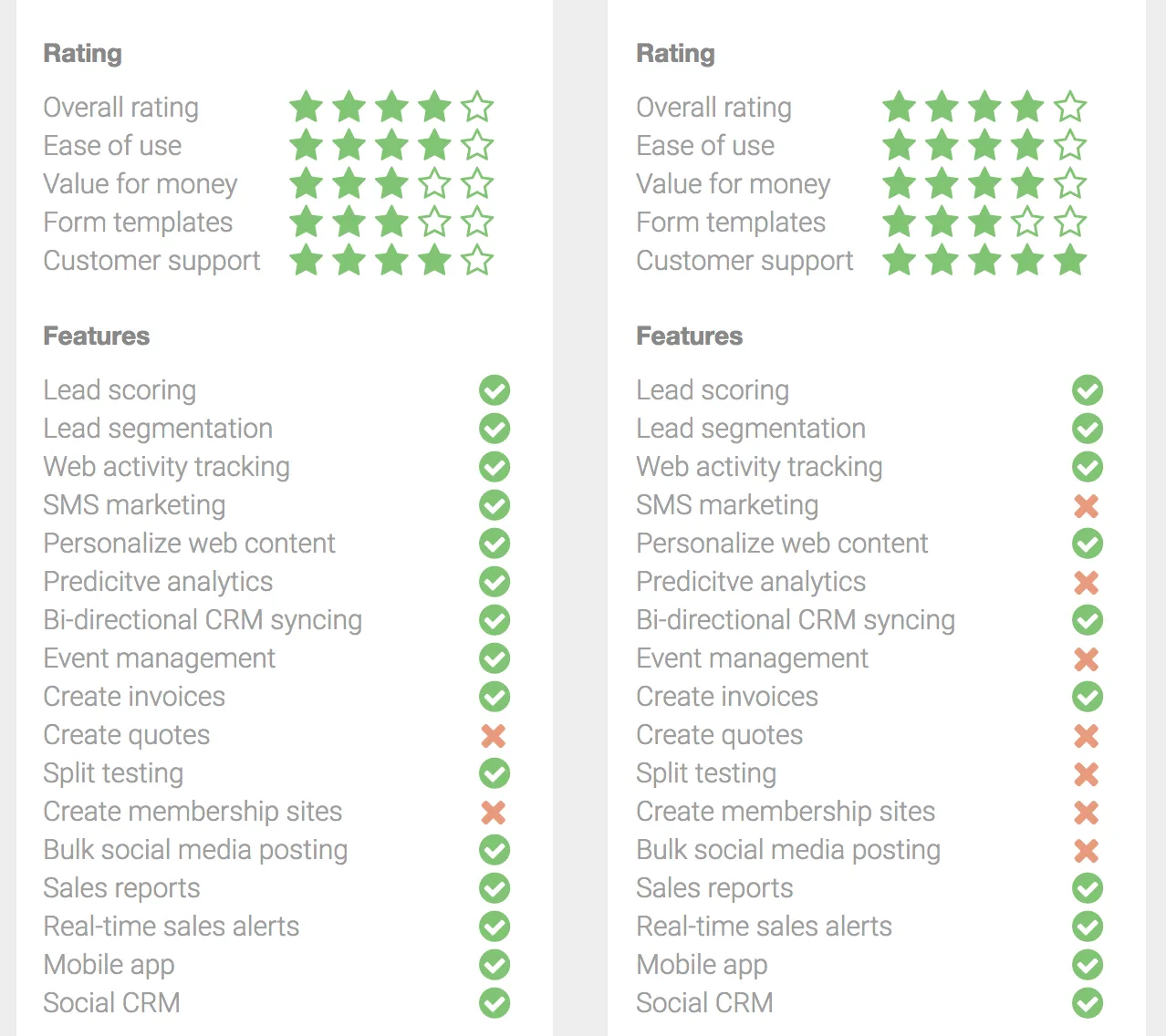Click right column's Ease of use label
The width and height of the screenshot is (1166, 1036).
pyautogui.click(x=705, y=146)
